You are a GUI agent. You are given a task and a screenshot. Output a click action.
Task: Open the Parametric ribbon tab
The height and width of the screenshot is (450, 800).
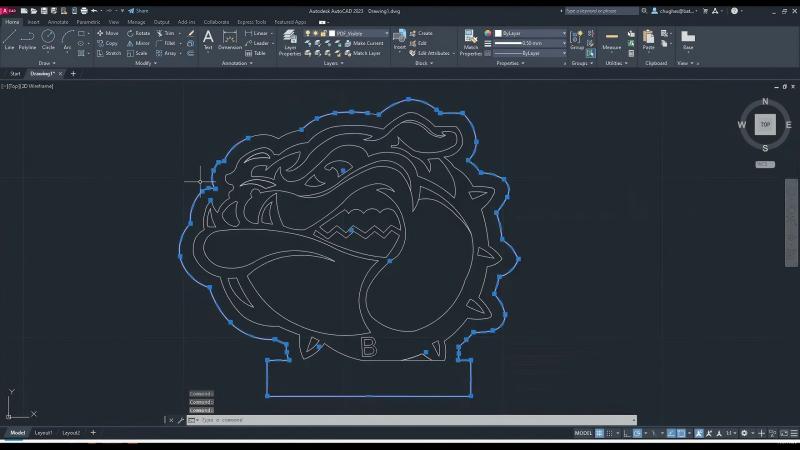pyautogui.click(x=88, y=22)
